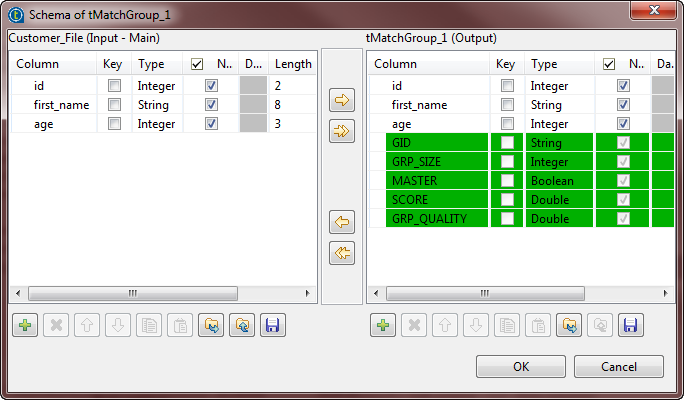Copy selected columns to output with right arrow

[342, 101]
